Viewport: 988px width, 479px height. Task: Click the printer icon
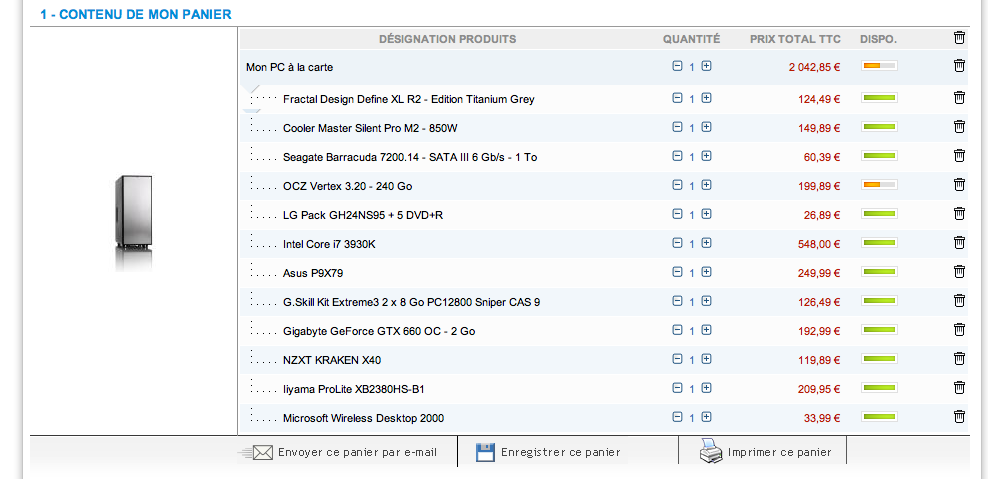(710, 451)
